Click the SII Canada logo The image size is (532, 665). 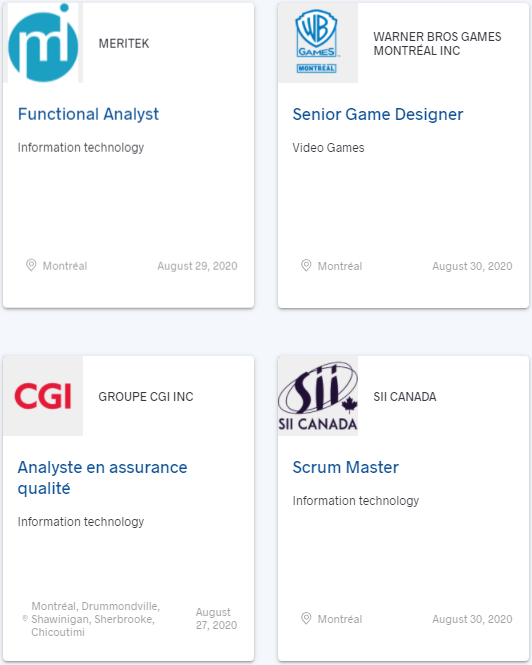pyautogui.click(x=318, y=396)
